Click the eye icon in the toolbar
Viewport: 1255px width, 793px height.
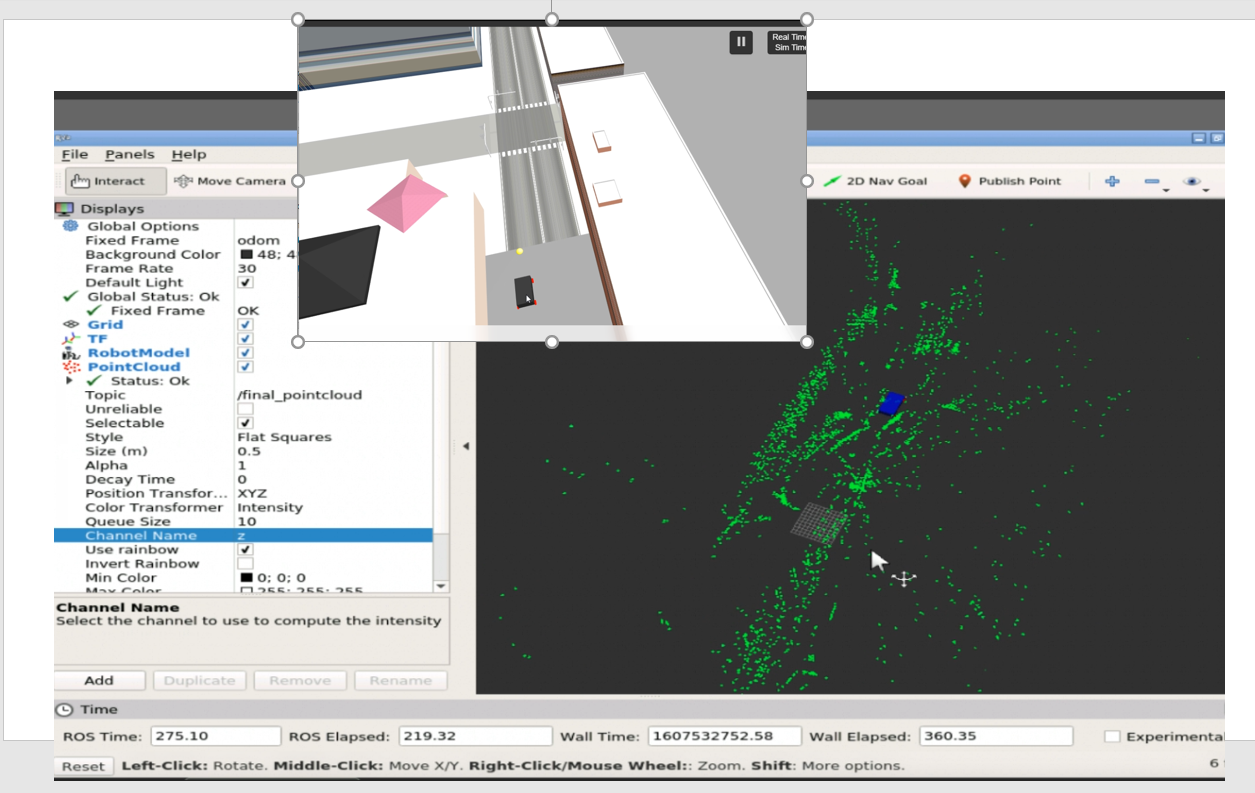click(1190, 180)
